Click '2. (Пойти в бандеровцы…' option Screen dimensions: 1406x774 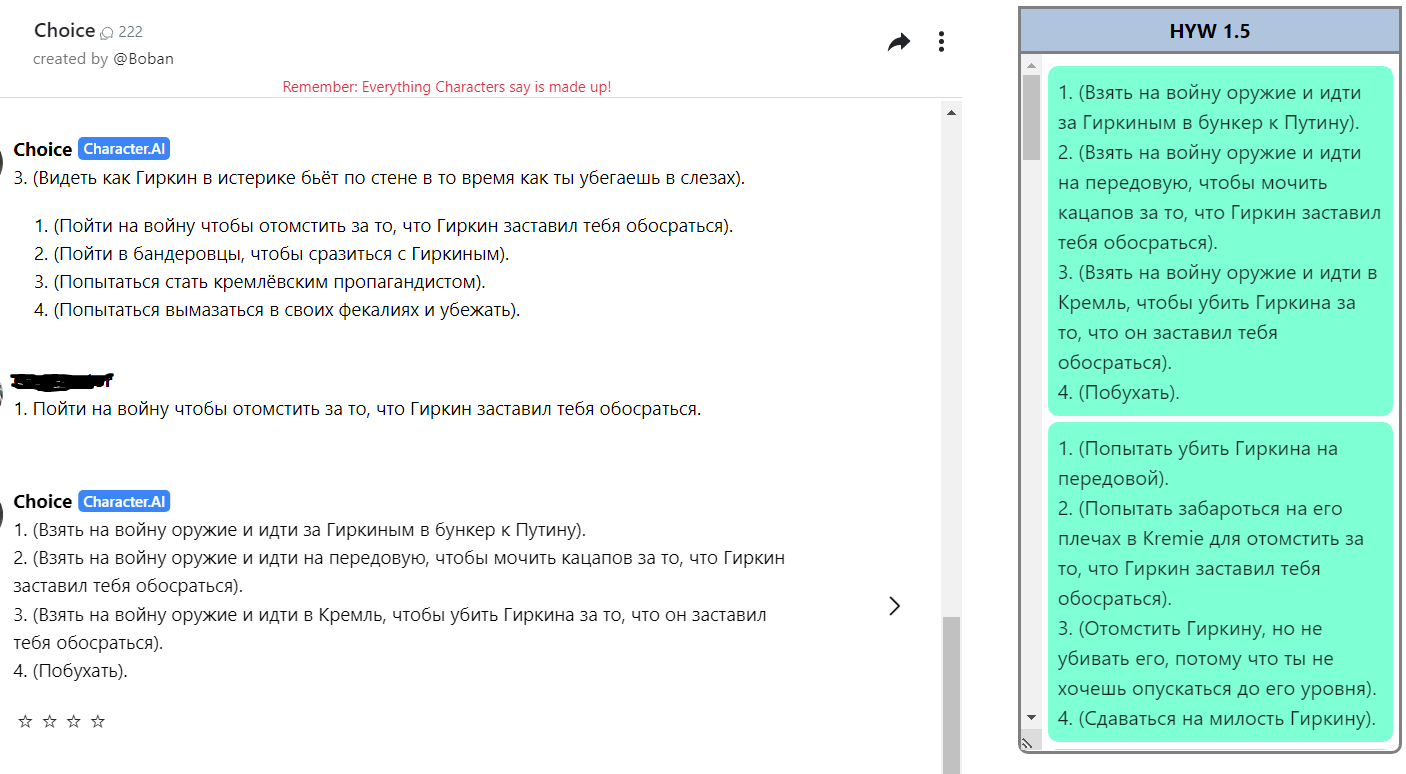coord(272,253)
